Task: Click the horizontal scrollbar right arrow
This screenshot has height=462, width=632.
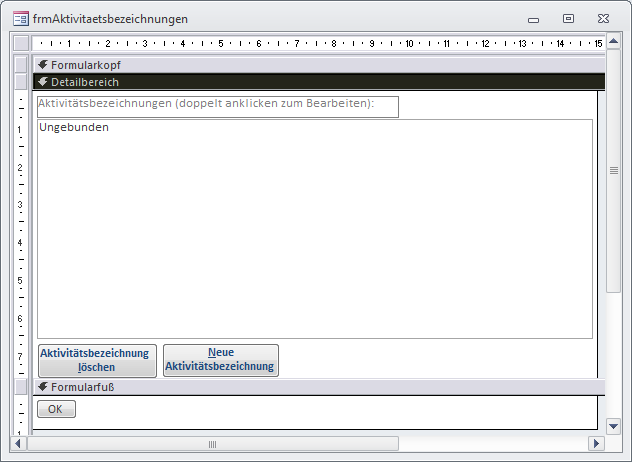Action: [x=596, y=443]
